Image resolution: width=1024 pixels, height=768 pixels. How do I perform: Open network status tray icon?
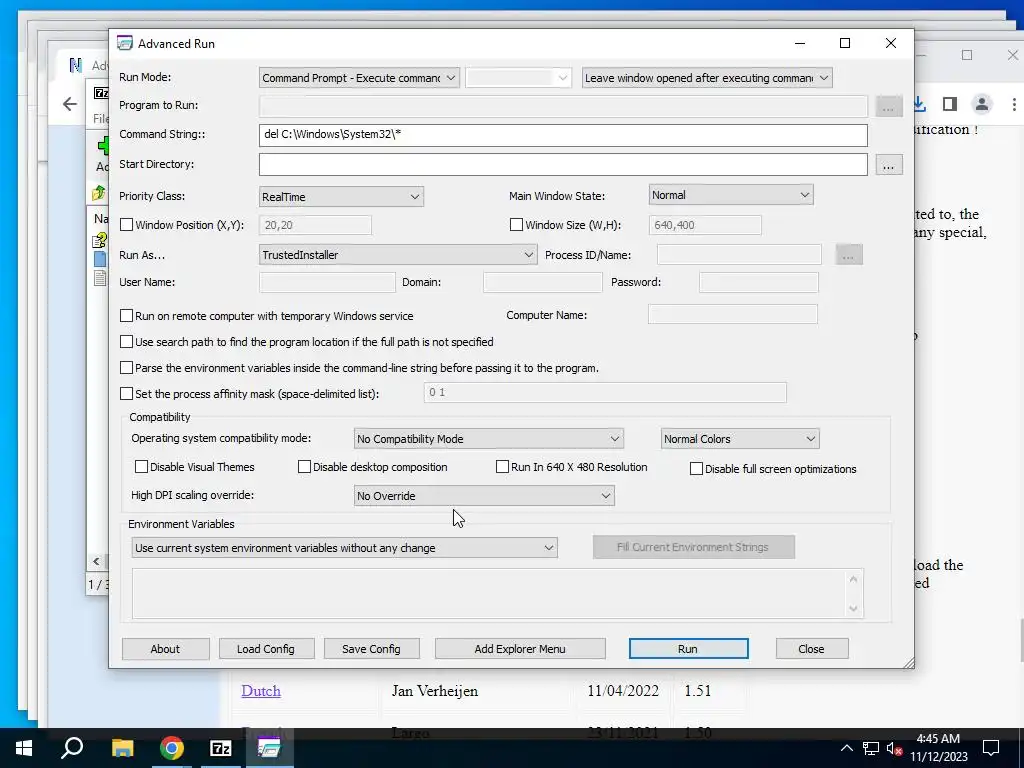(x=871, y=748)
